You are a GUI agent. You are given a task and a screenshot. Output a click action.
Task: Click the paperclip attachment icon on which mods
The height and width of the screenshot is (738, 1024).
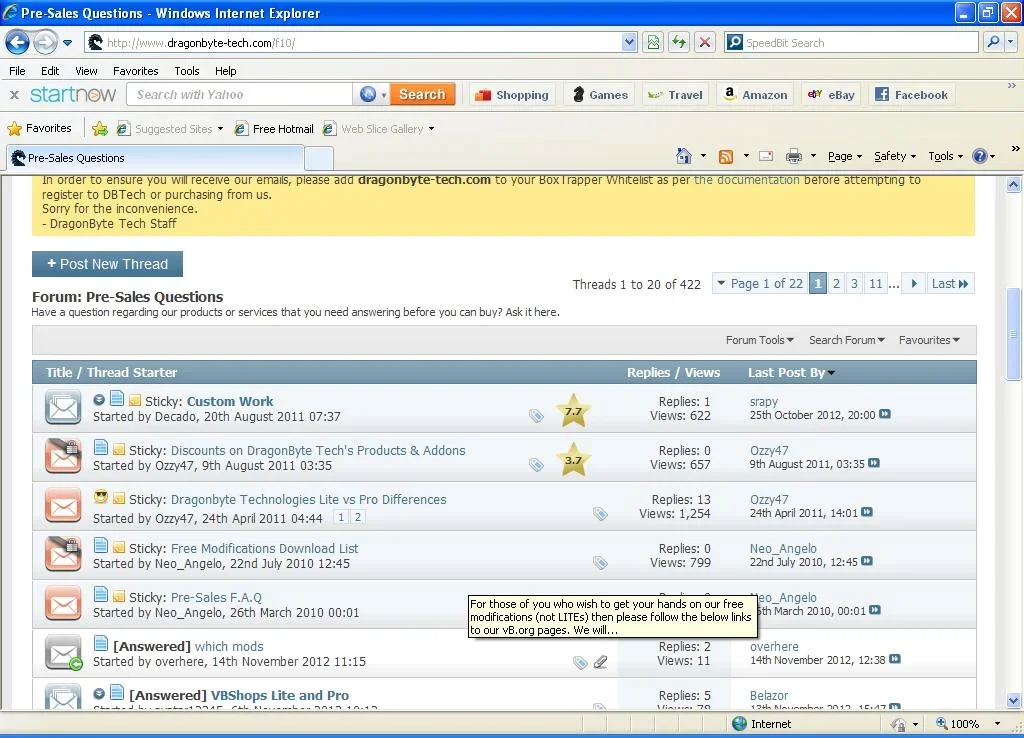[600, 662]
